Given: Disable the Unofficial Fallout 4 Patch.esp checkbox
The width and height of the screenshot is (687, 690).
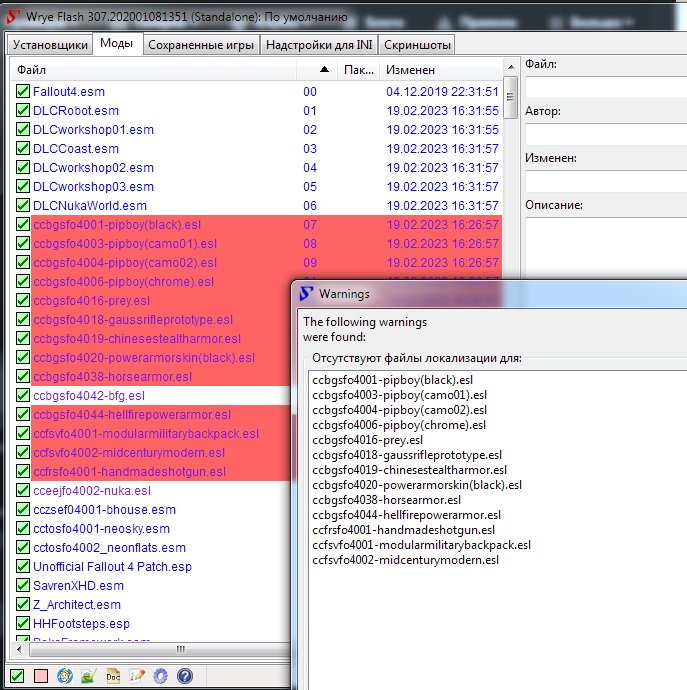Looking at the screenshot, I should tap(23, 567).
